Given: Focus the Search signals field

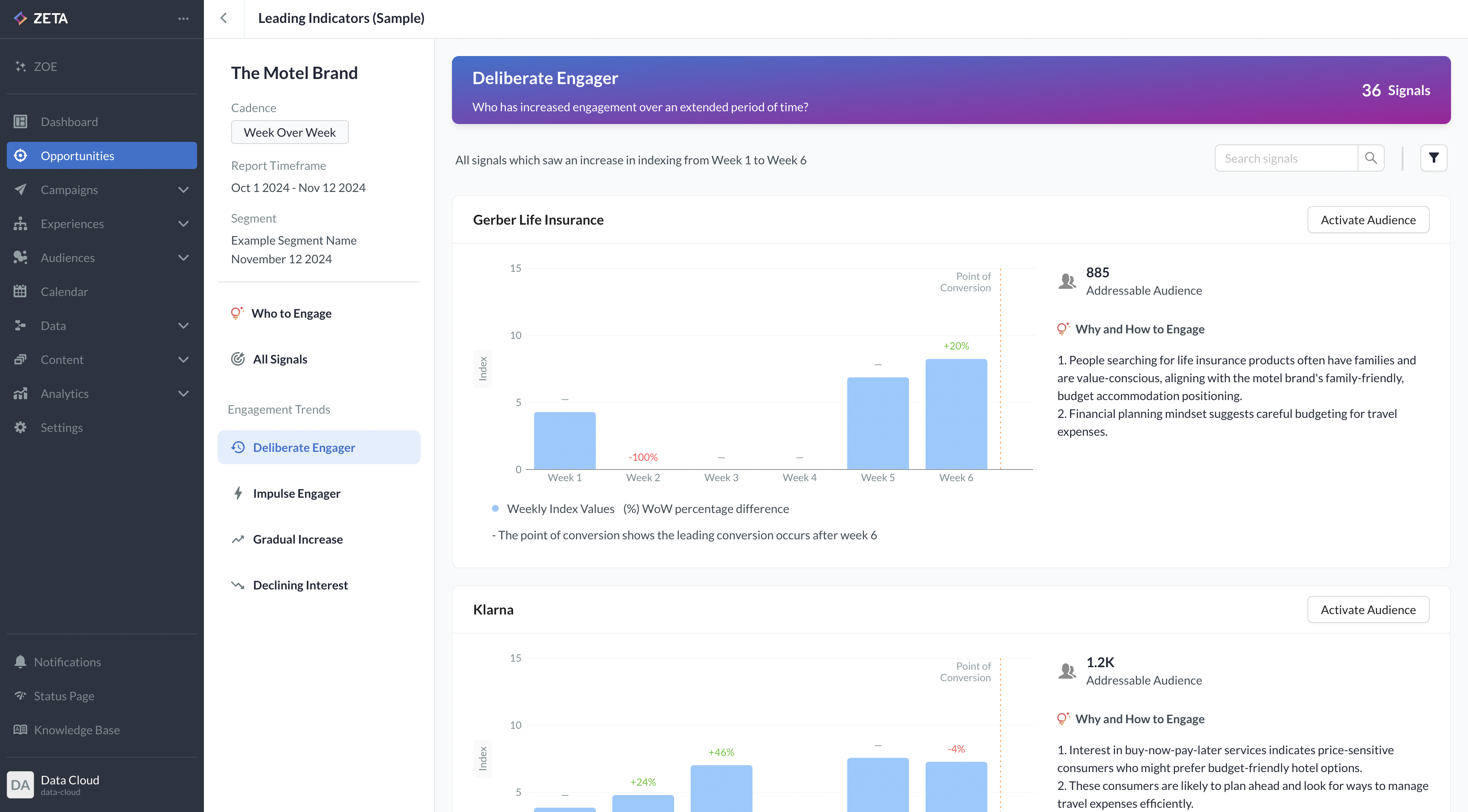Looking at the screenshot, I should (1286, 158).
